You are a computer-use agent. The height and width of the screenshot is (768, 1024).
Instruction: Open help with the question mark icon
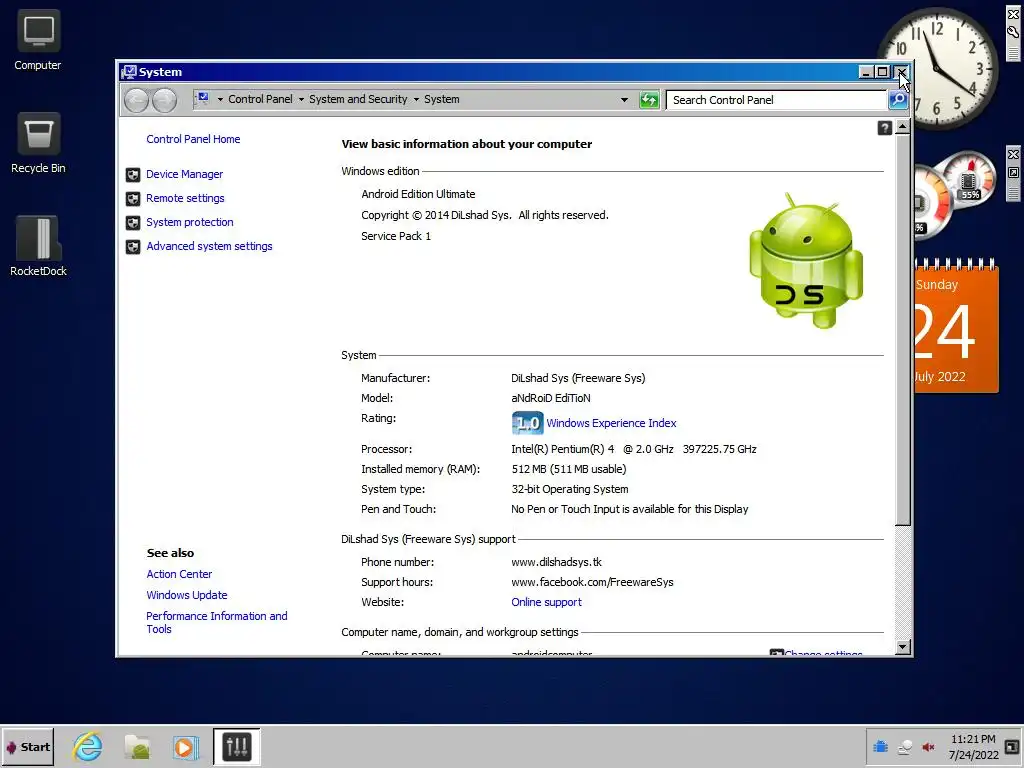[884, 128]
